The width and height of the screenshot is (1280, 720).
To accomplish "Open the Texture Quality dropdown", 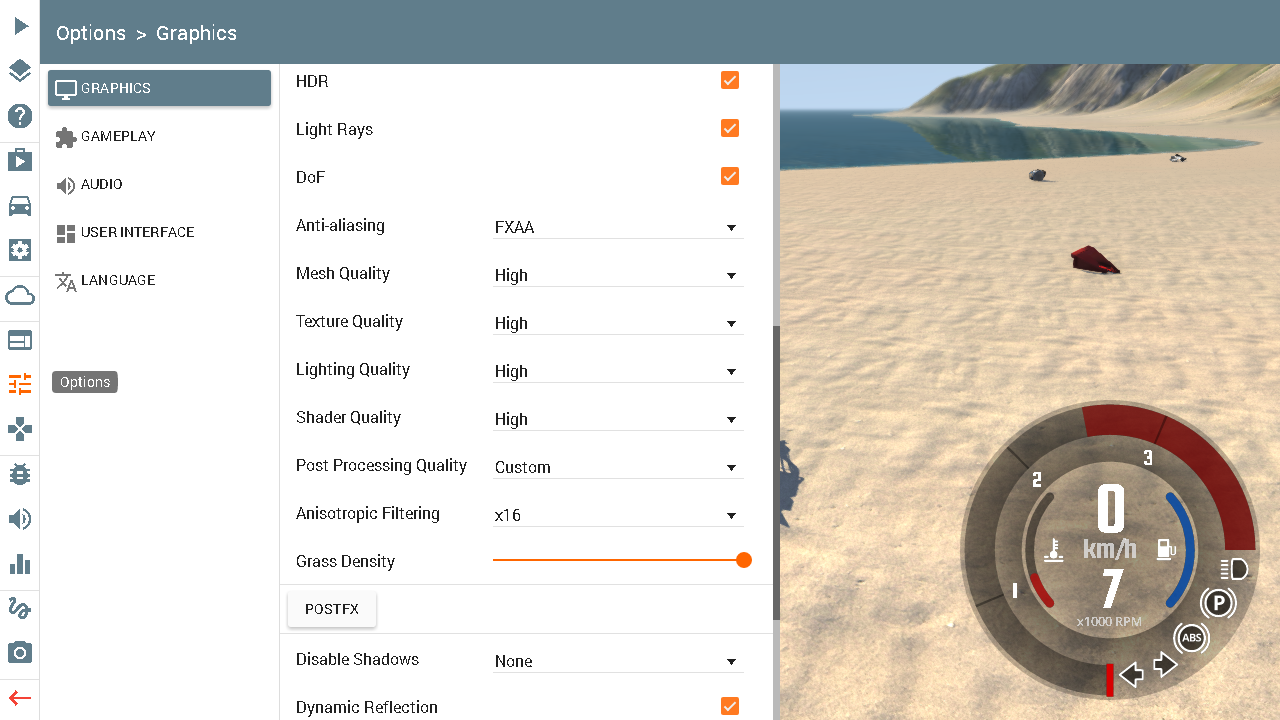I will (618, 323).
